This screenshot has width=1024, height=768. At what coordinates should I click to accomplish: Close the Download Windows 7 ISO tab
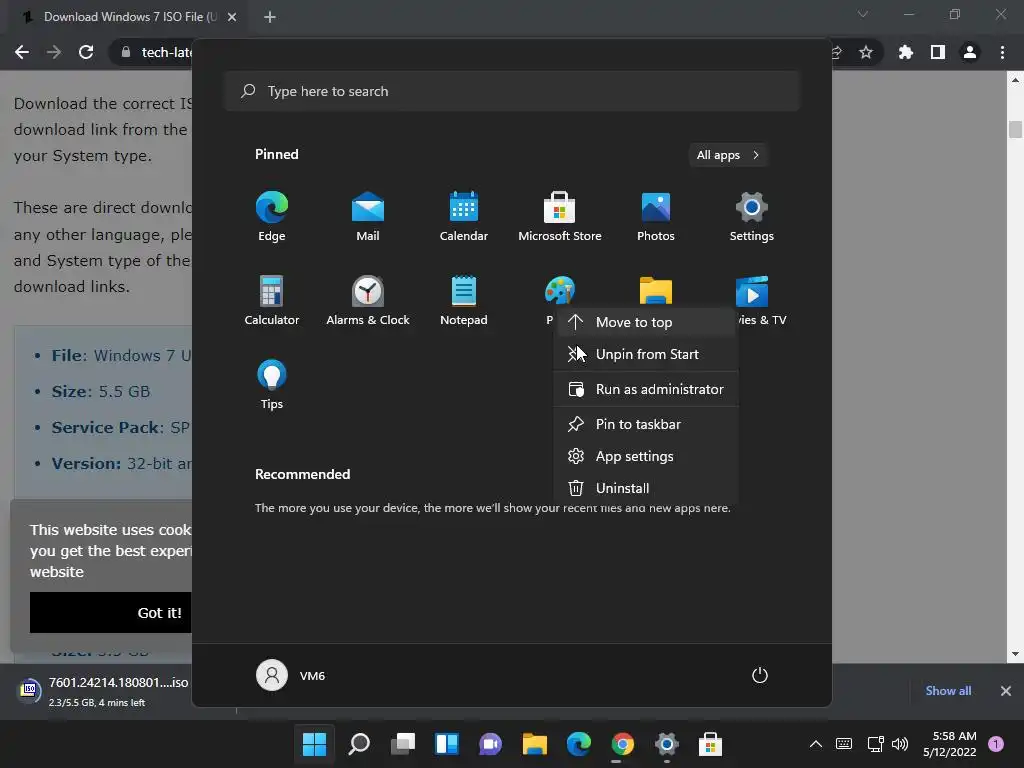(232, 17)
